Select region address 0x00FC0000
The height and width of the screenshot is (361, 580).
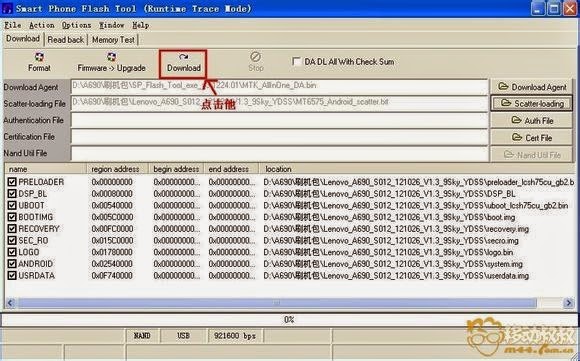pyautogui.click(x=112, y=229)
